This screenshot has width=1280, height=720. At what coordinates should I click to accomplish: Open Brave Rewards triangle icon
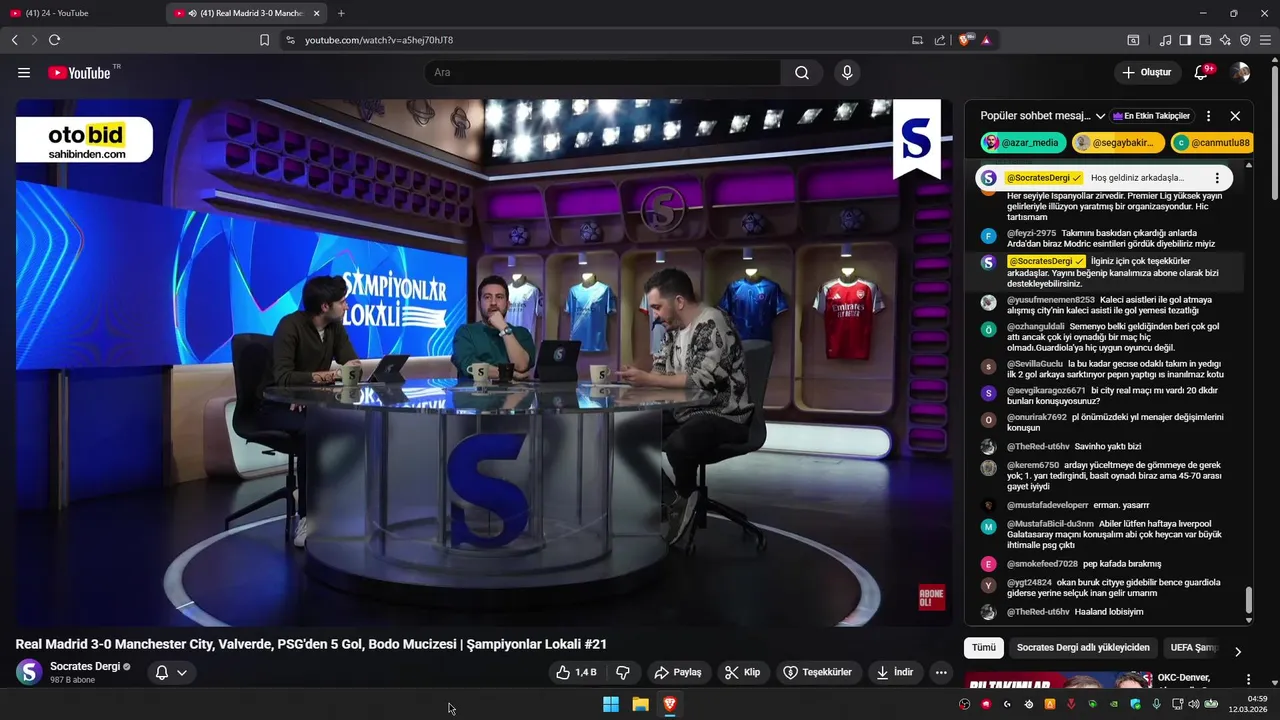click(986, 40)
